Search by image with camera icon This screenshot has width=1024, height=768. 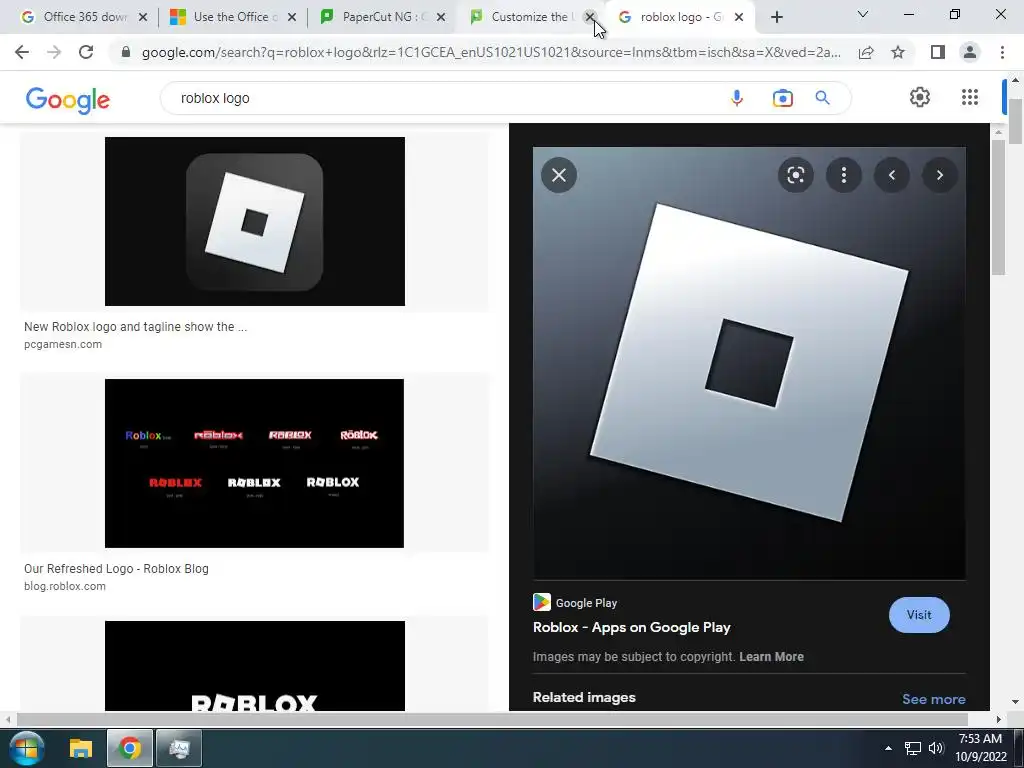pyautogui.click(x=782, y=98)
